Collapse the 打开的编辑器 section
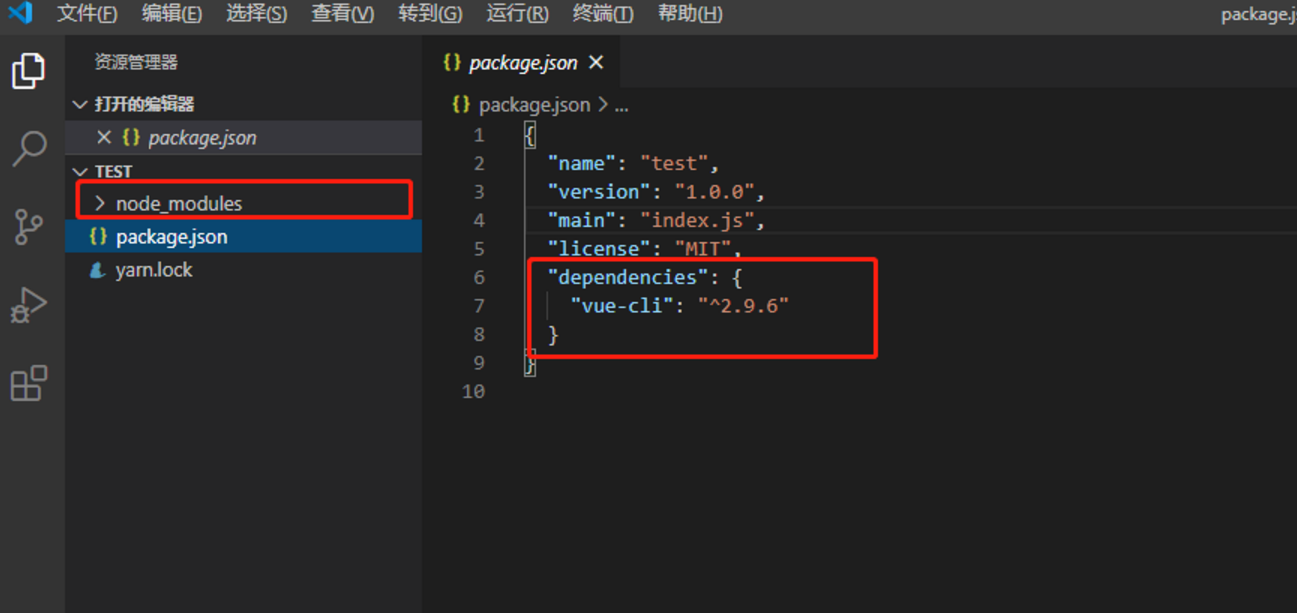The height and width of the screenshot is (613, 1297). tap(81, 104)
